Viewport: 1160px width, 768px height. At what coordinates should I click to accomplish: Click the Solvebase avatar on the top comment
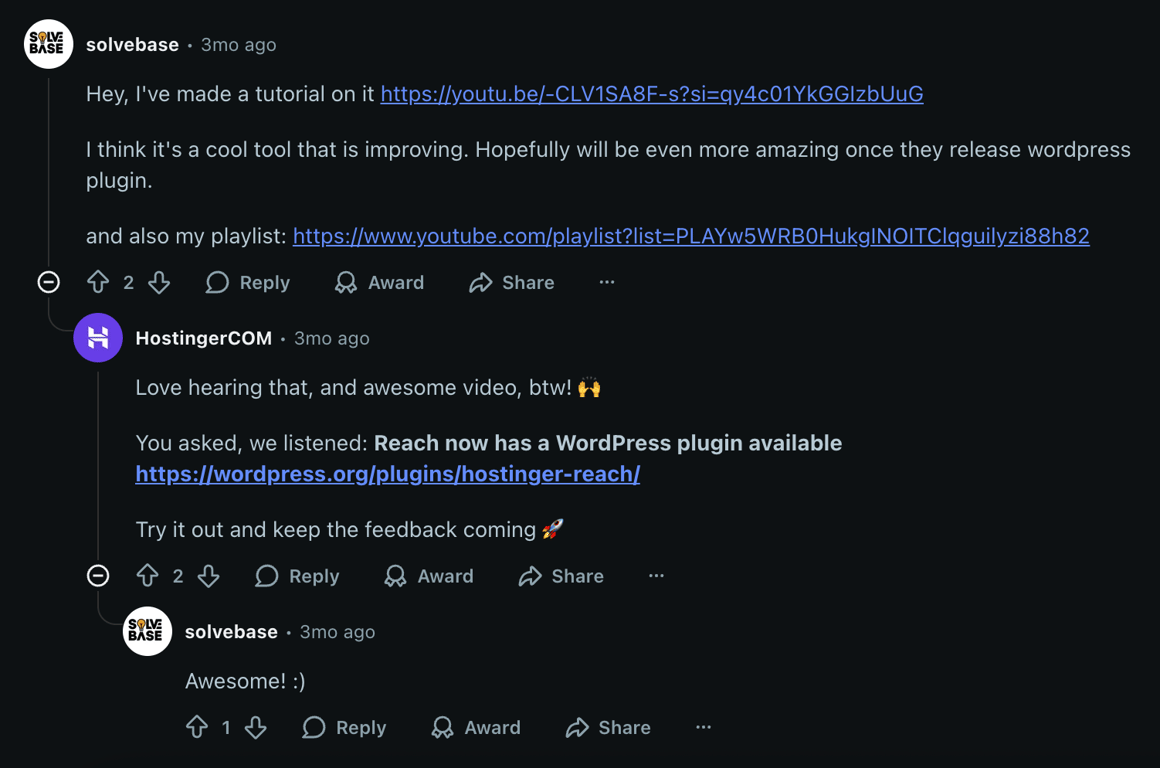[48, 44]
